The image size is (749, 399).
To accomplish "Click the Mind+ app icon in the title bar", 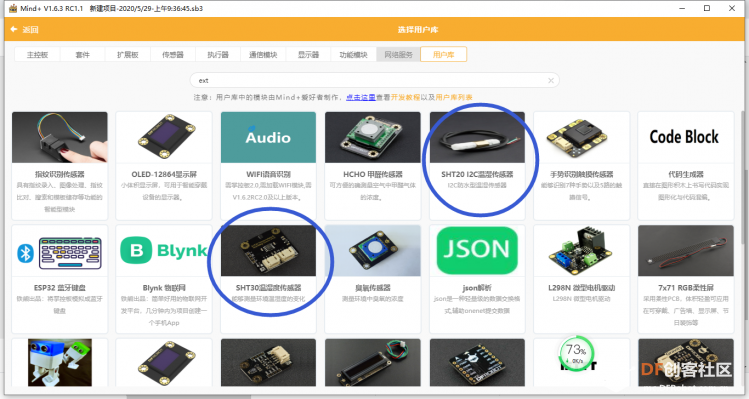I will (12, 8).
